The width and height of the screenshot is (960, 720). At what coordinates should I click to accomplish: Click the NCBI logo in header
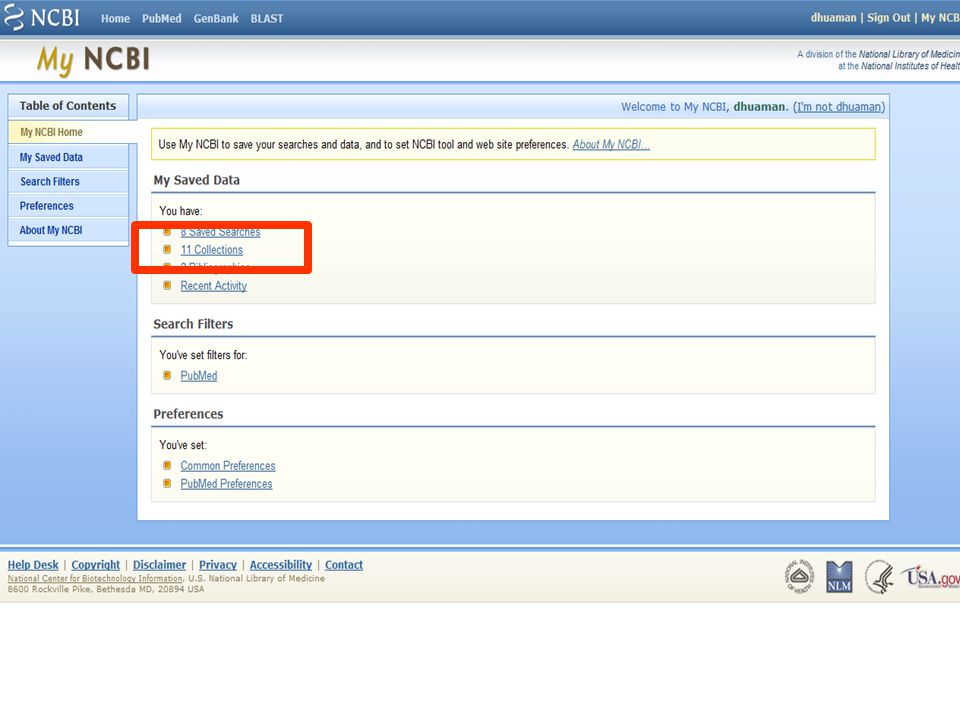(41, 17)
